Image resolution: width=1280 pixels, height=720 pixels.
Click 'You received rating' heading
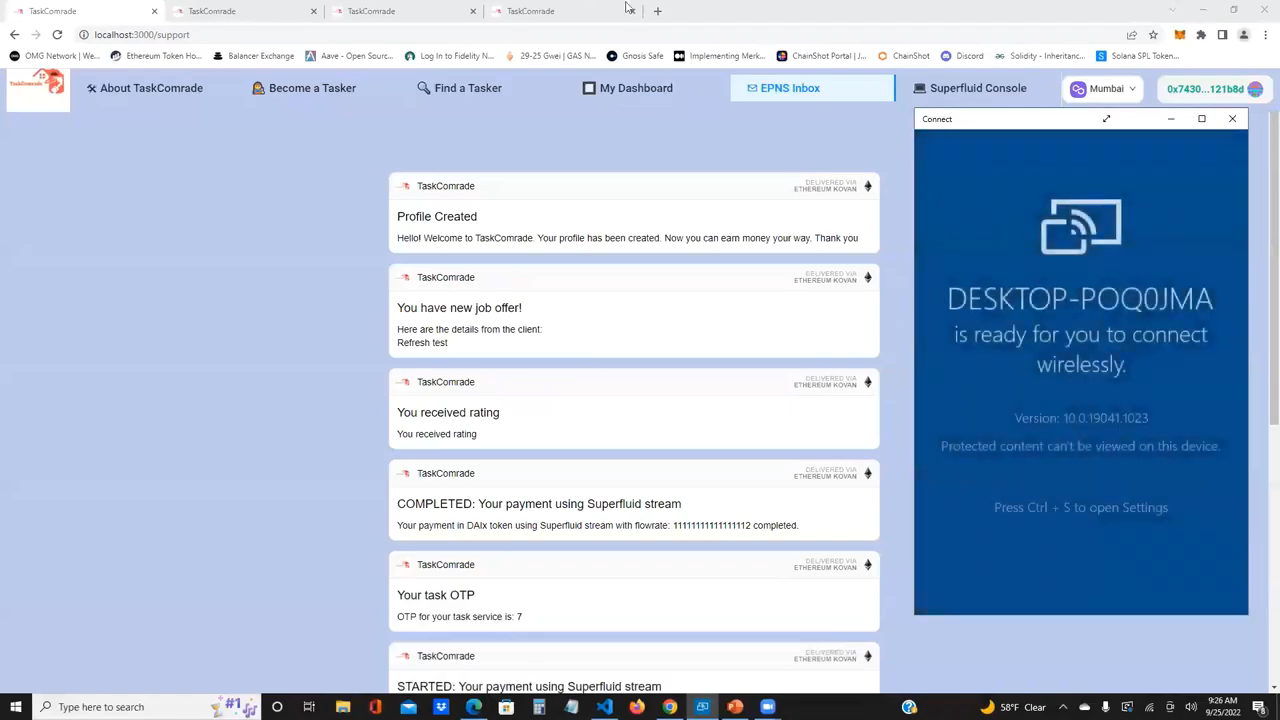pyautogui.click(x=448, y=412)
